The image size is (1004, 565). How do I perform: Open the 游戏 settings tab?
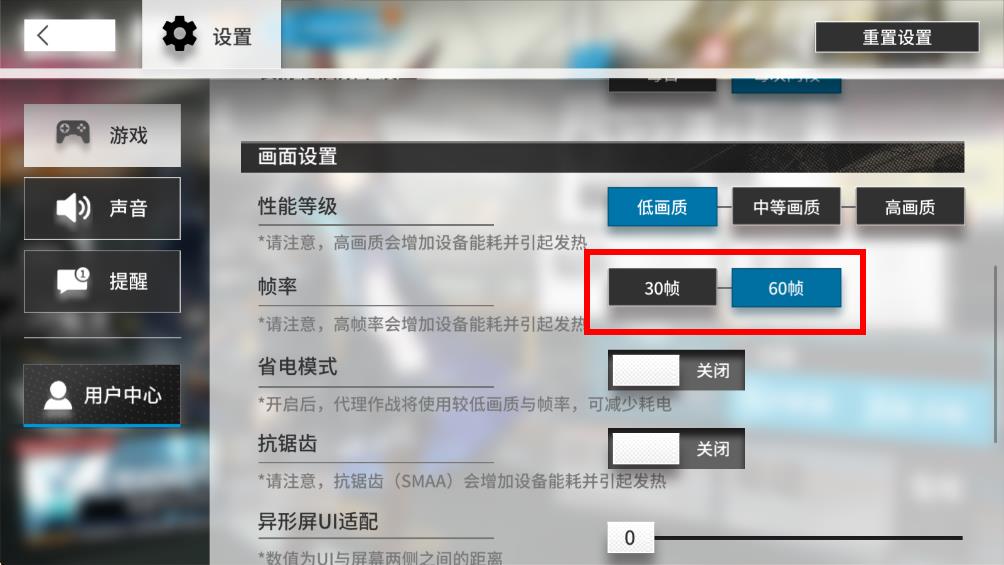[102, 135]
